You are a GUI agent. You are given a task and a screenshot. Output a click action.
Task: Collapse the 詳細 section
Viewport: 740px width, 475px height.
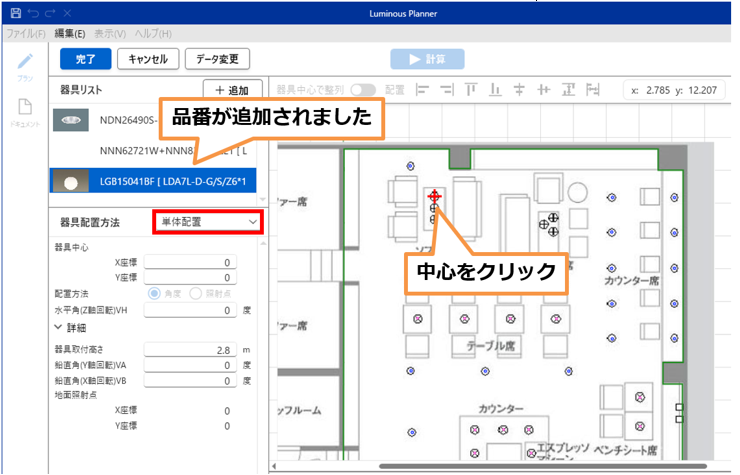(59, 327)
